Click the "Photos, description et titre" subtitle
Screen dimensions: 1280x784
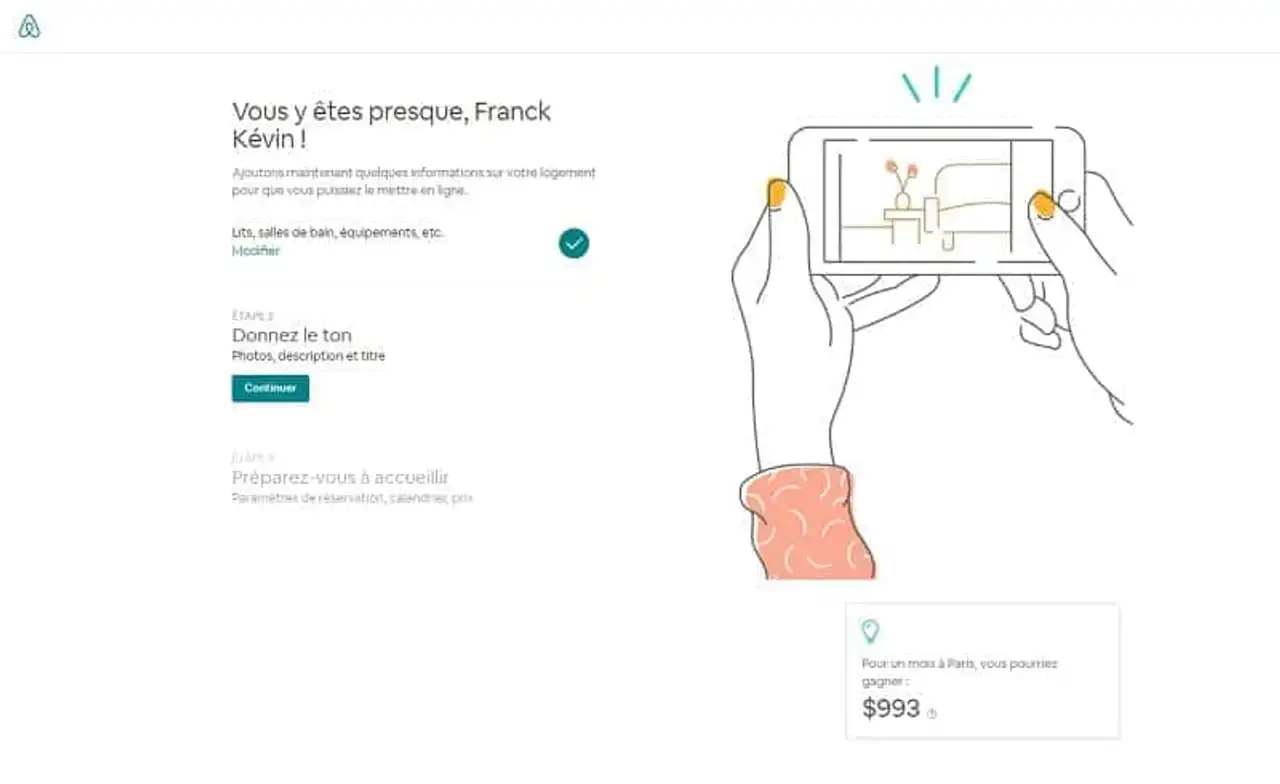(308, 356)
